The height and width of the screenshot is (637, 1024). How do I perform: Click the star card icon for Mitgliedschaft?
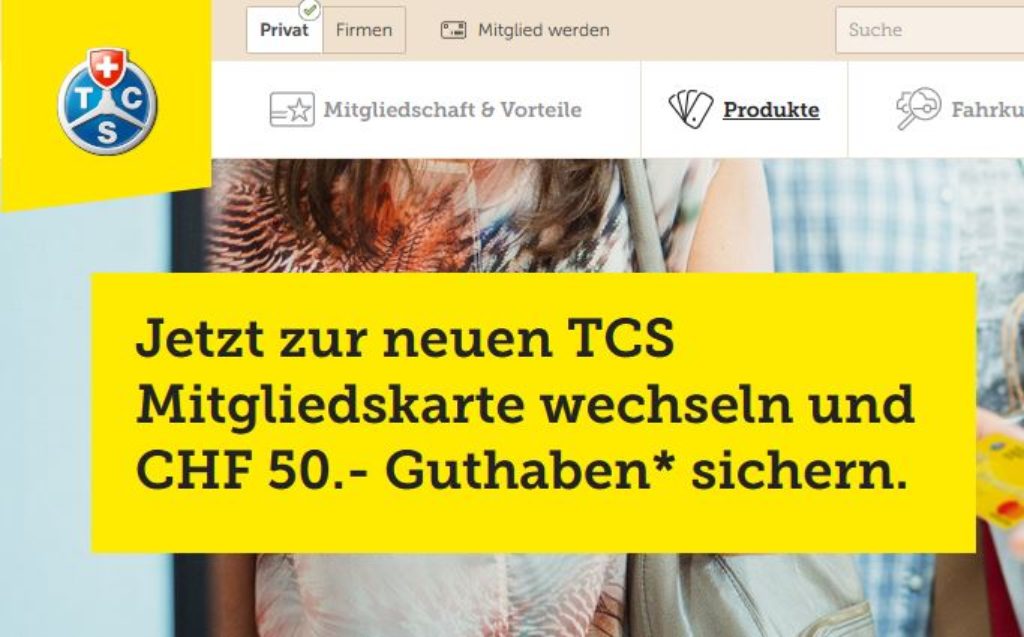click(292, 109)
